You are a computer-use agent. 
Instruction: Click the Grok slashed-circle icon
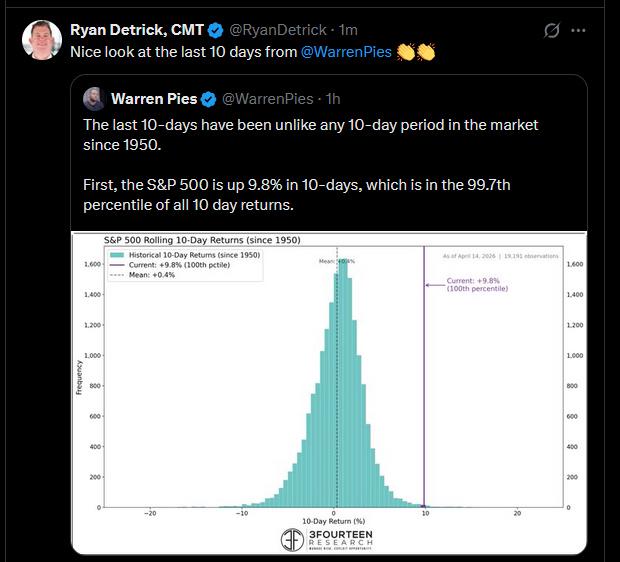(x=552, y=30)
